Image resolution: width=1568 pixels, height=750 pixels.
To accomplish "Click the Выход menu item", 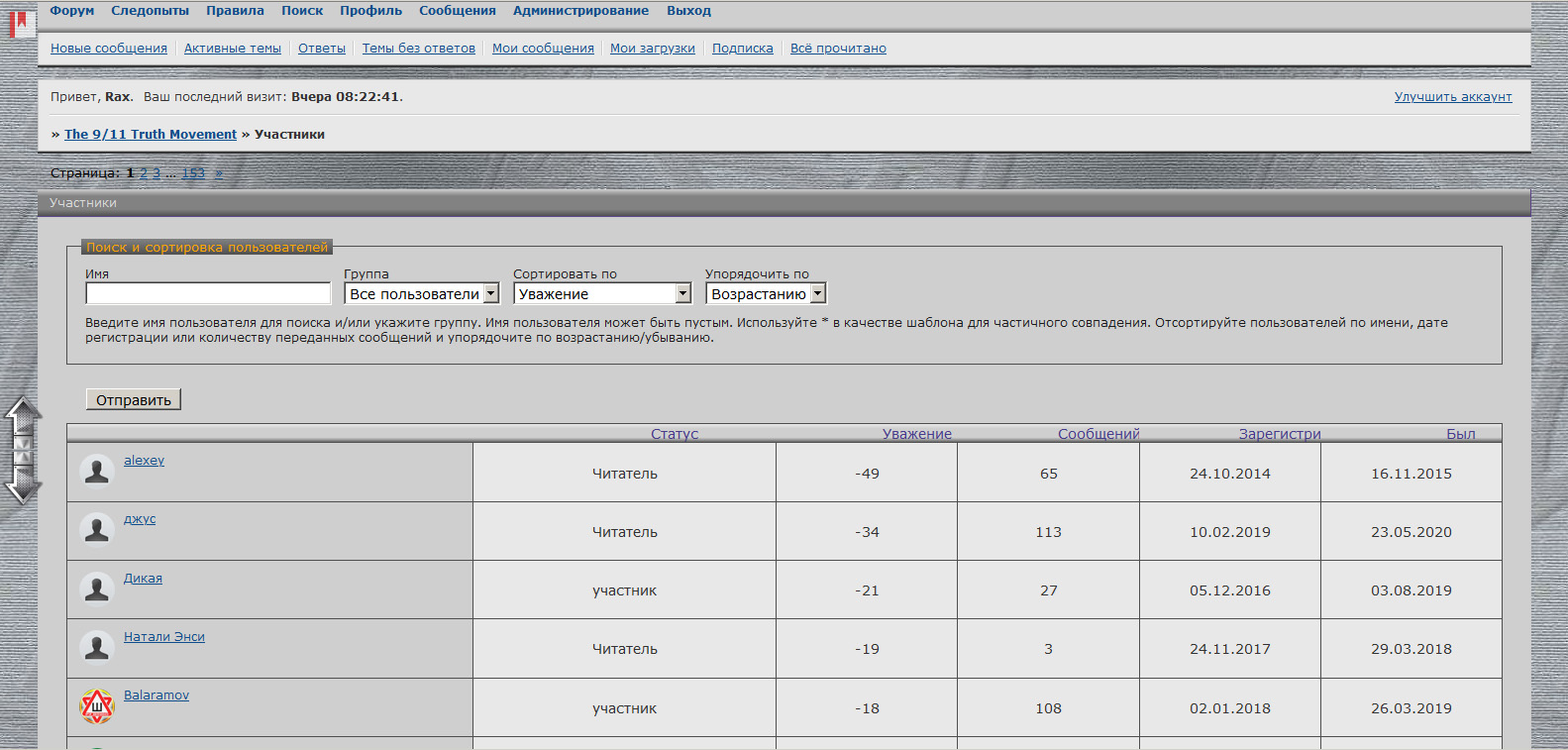I will [x=688, y=11].
